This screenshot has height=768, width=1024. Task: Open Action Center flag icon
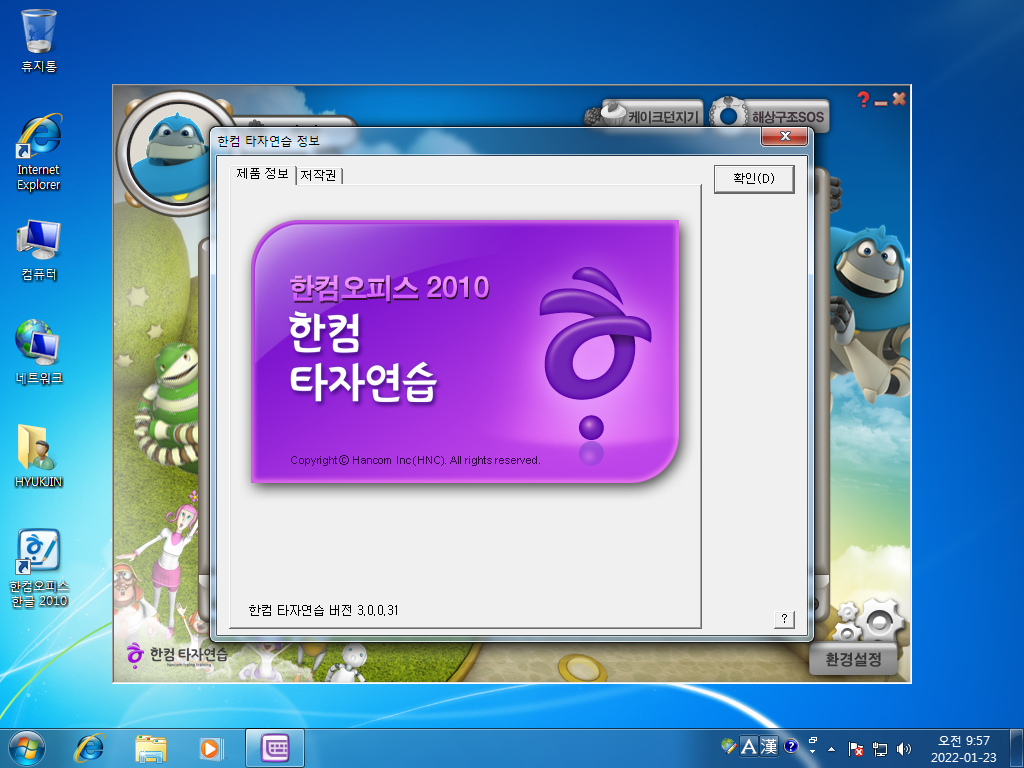coord(856,748)
